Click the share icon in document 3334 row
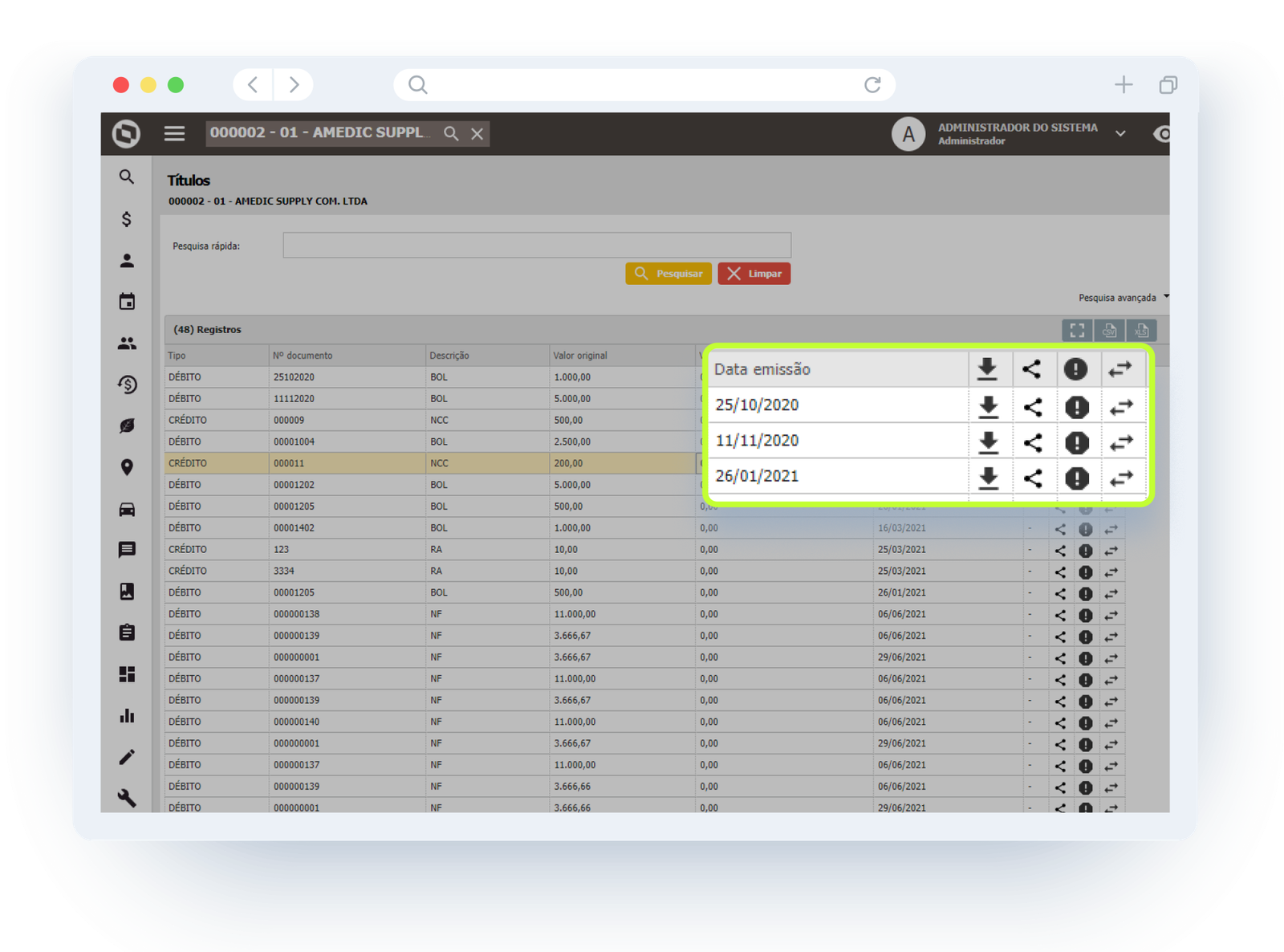Image resolution: width=1284 pixels, height=952 pixels. click(x=1060, y=572)
